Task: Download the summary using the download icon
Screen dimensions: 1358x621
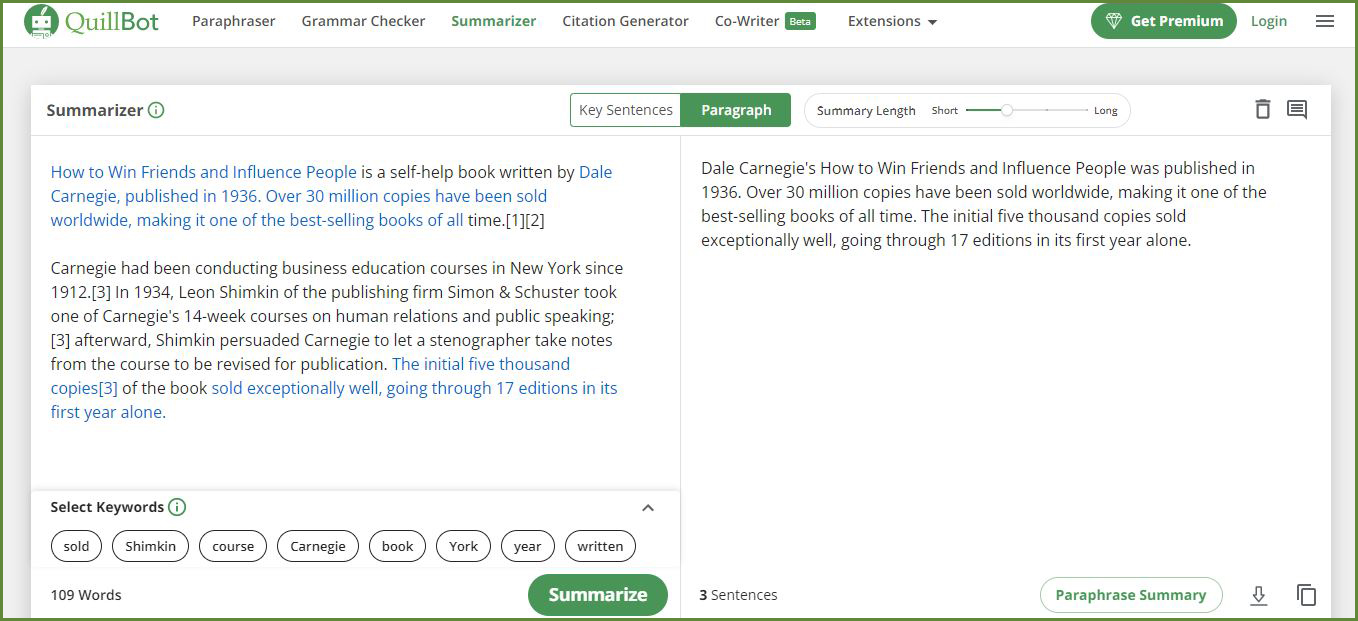Action: tap(1259, 595)
